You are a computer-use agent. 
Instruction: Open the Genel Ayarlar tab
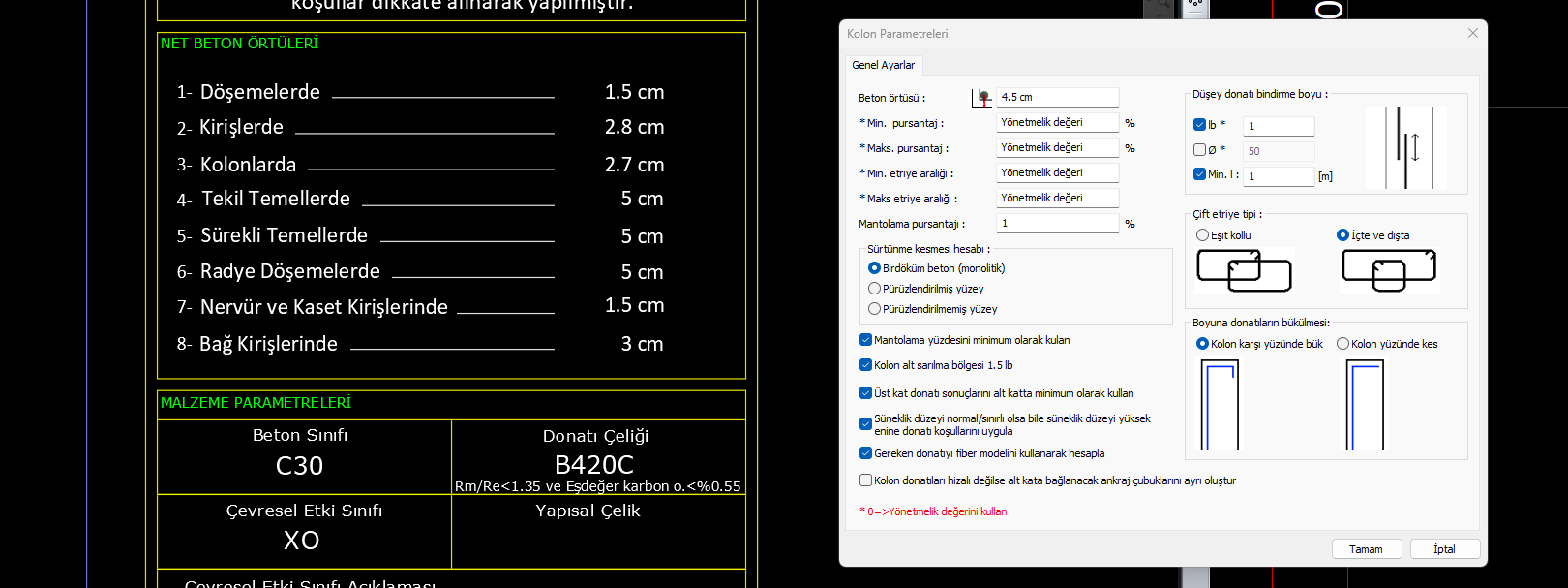(883, 65)
